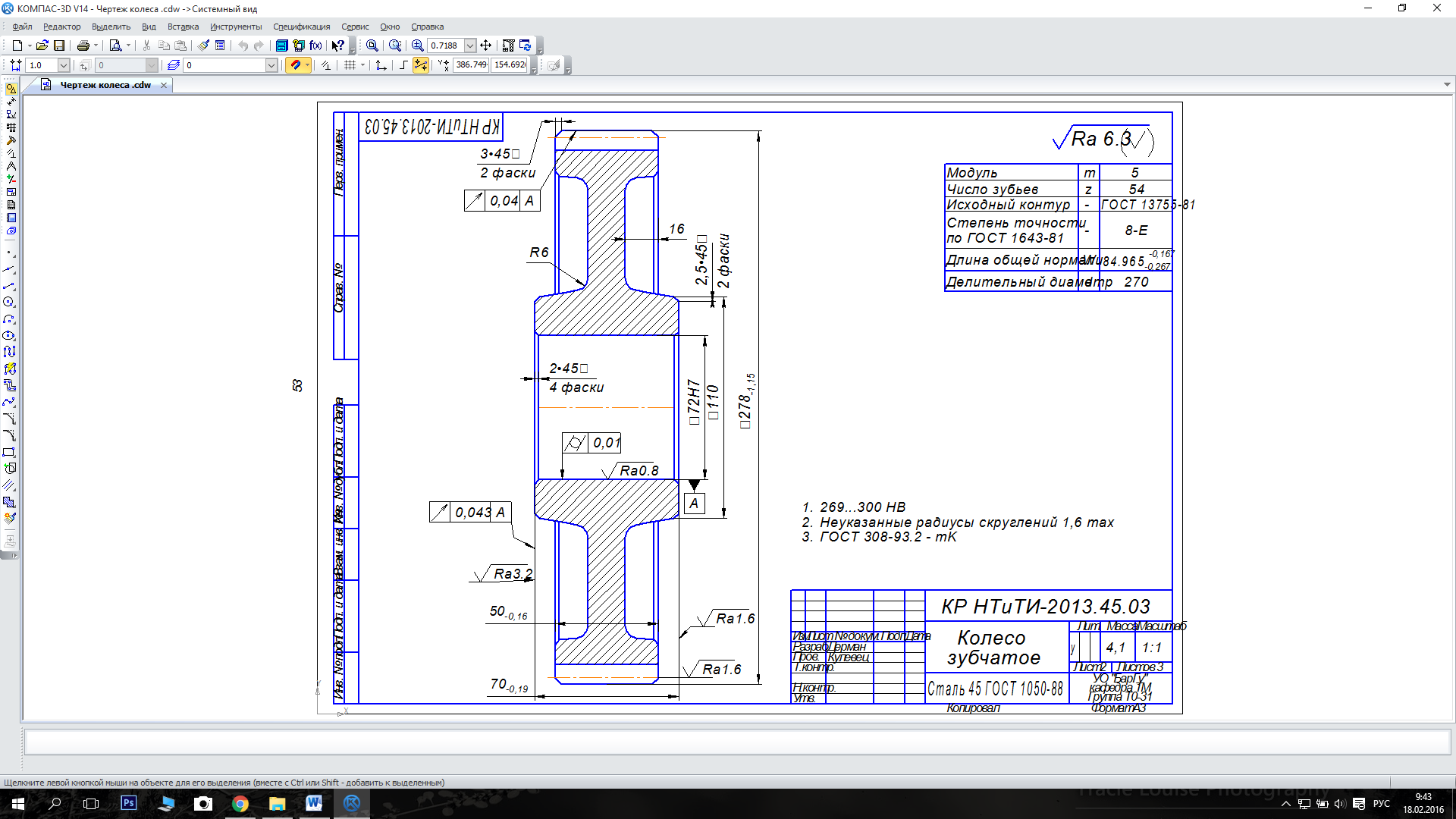Activate the What's This help cursor

338,45
